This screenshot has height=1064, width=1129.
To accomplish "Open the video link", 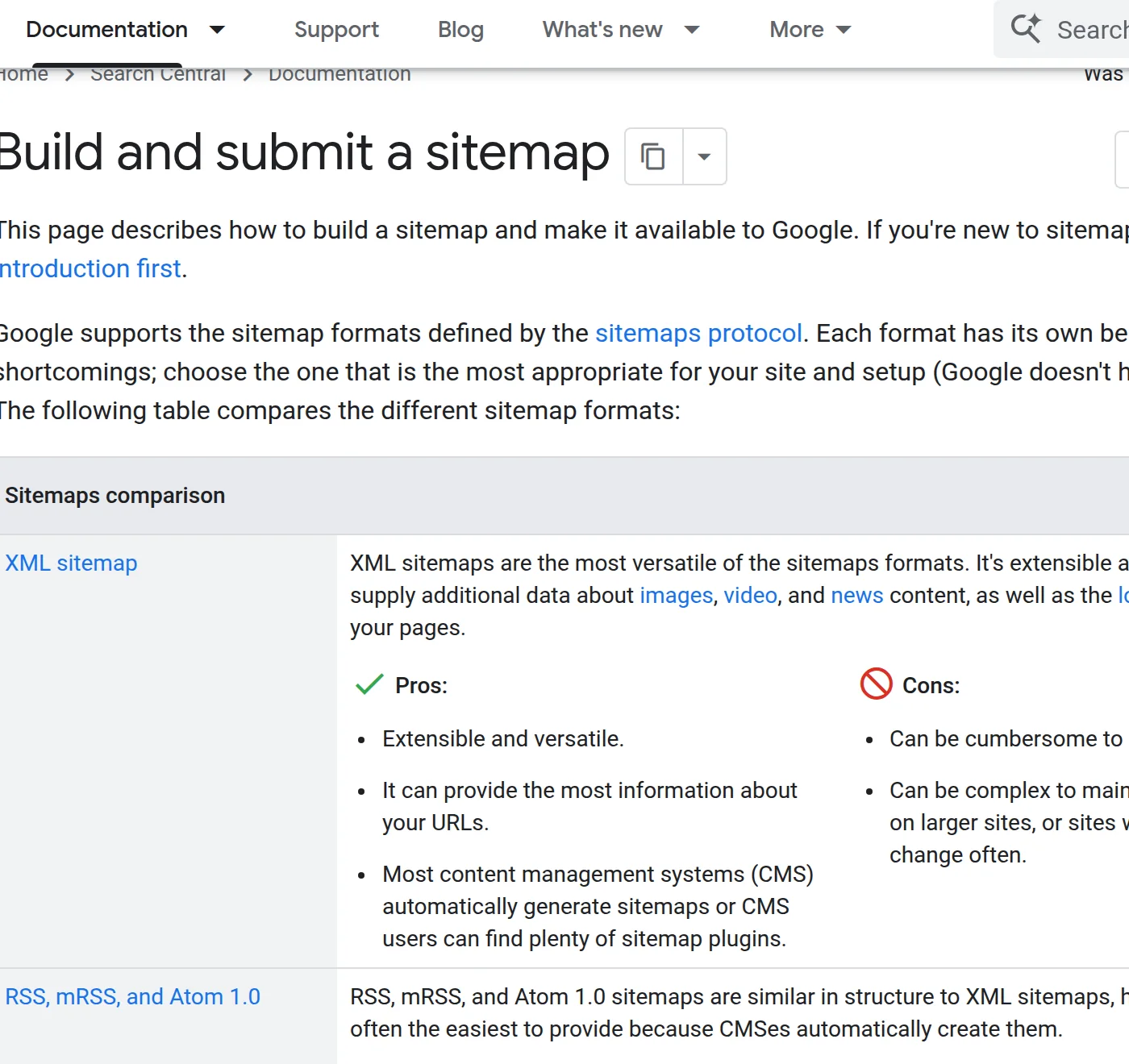I will pos(751,595).
